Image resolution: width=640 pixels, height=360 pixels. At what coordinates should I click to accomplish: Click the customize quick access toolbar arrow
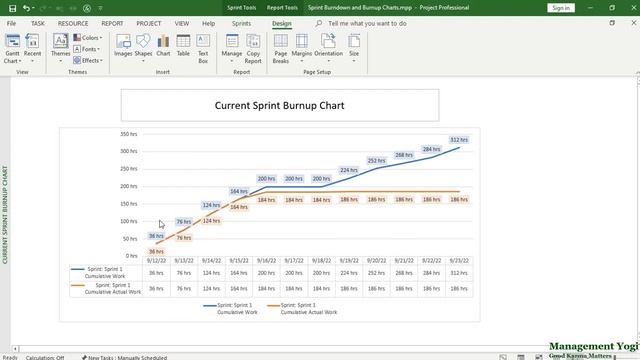coord(100,8)
